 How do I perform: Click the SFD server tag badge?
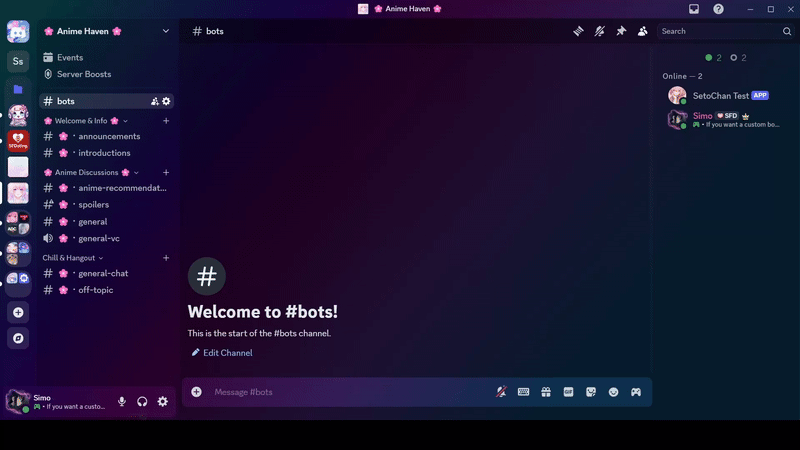(x=727, y=116)
